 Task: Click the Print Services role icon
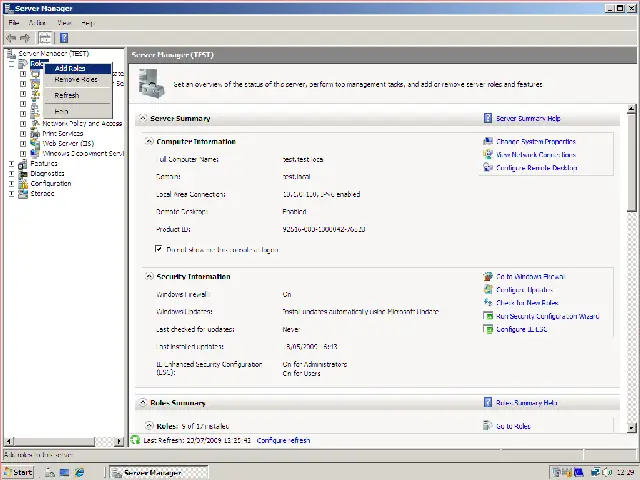tap(35, 133)
